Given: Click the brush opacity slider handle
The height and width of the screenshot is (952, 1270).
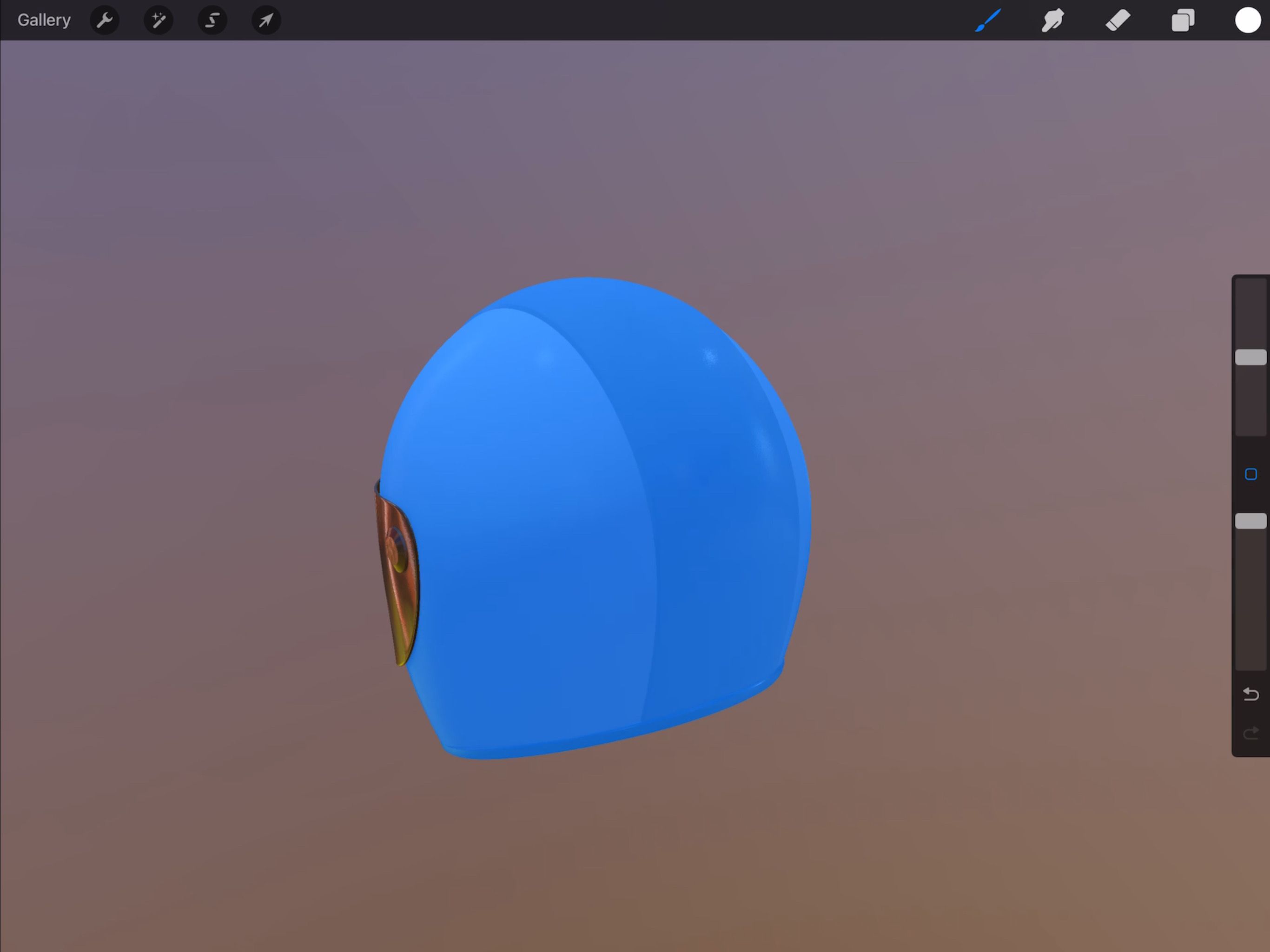Looking at the screenshot, I should click(x=1251, y=521).
